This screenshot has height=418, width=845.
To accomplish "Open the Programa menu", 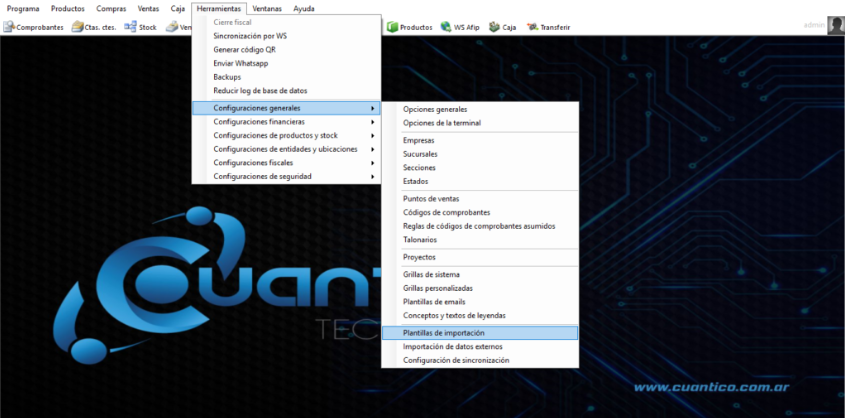I will 23,8.
